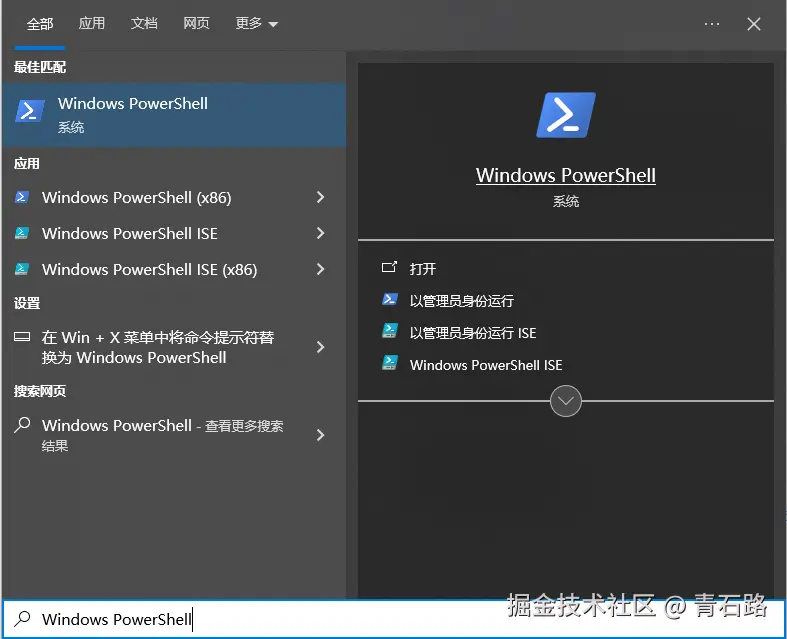The image size is (787, 639).
Task: Click 打开 to launch PowerShell
Action: (423, 269)
